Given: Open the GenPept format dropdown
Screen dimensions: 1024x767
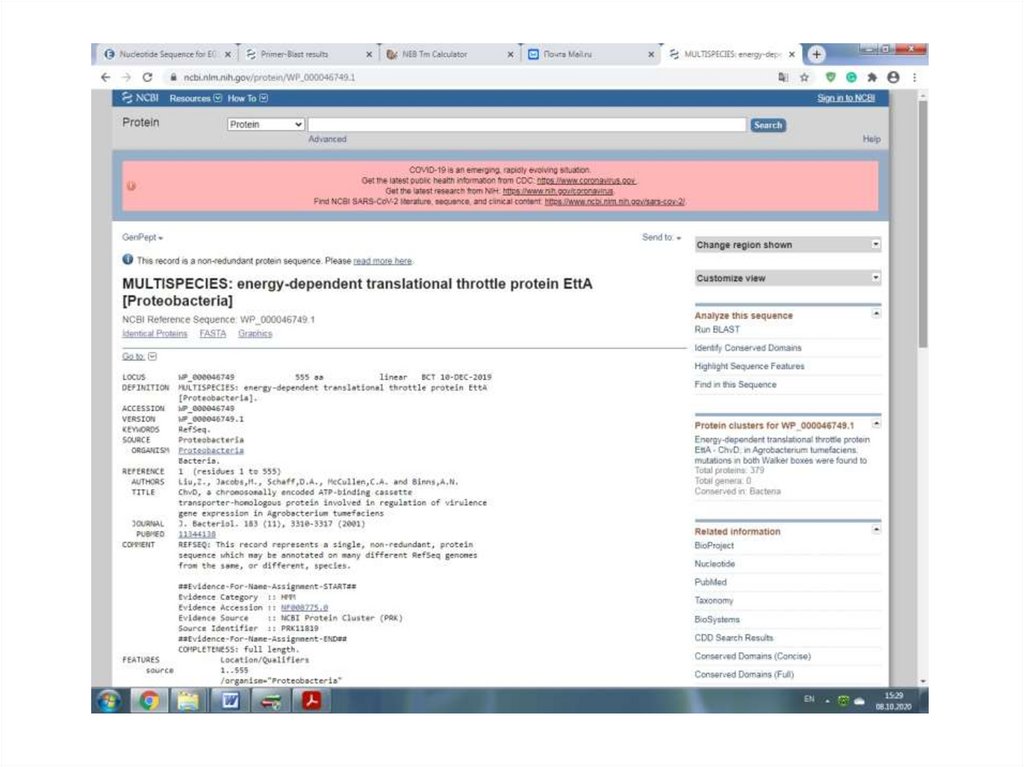Looking at the screenshot, I should pos(142,237).
